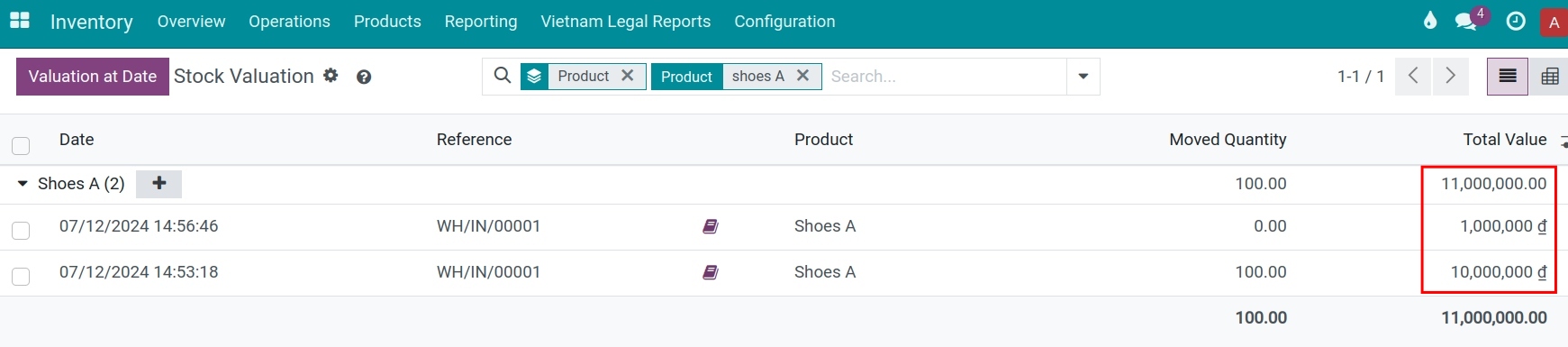Go to previous page arrow

click(1414, 77)
